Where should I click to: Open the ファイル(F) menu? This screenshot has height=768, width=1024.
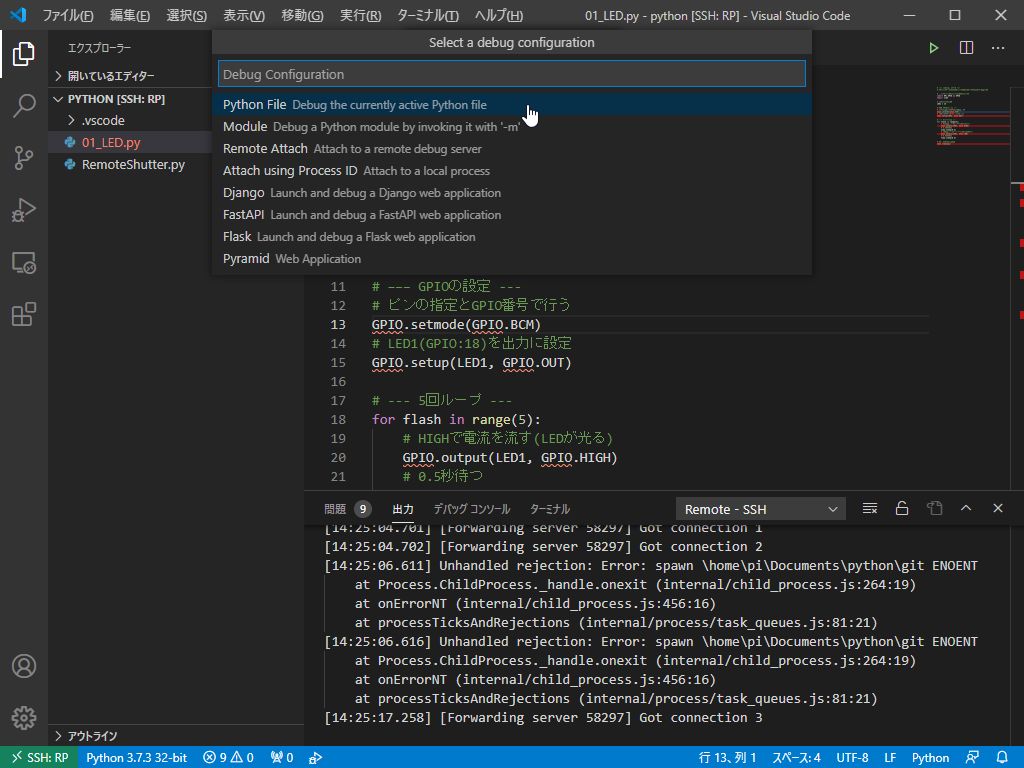pyautogui.click(x=68, y=15)
